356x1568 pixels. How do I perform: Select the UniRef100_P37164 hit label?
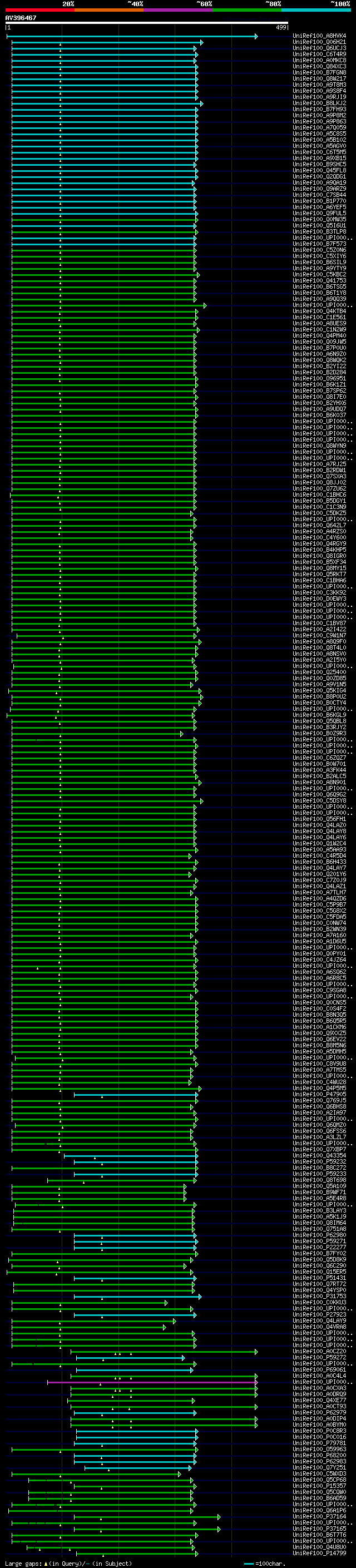point(319,1516)
